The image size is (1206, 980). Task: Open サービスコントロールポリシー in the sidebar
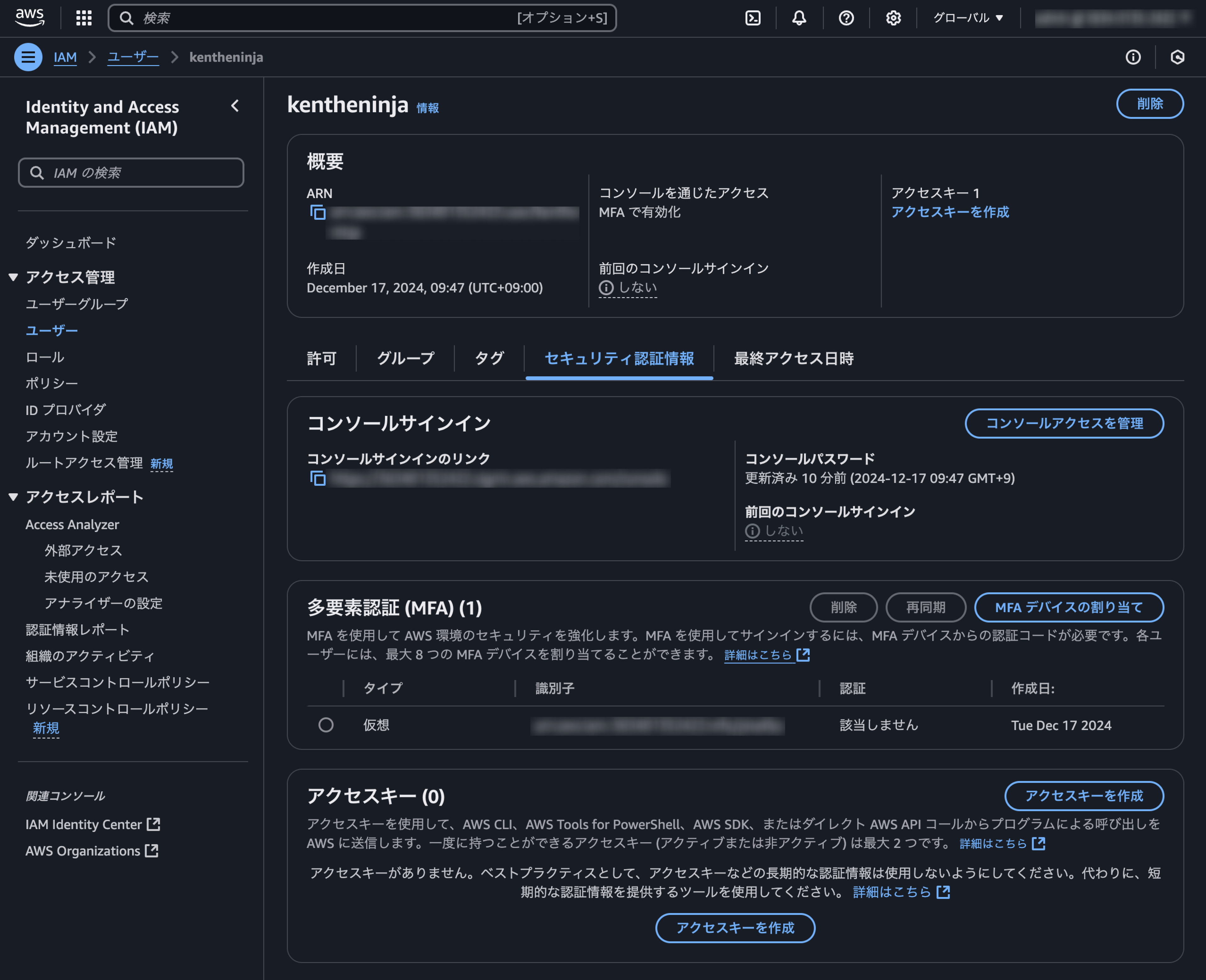(118, 683)
